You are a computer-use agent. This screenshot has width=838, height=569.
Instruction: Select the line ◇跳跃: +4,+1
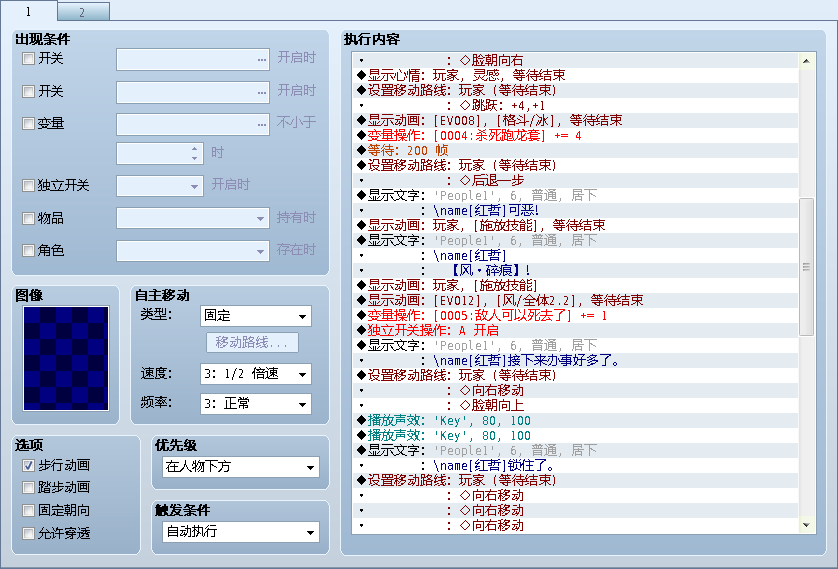pos(577,105)
